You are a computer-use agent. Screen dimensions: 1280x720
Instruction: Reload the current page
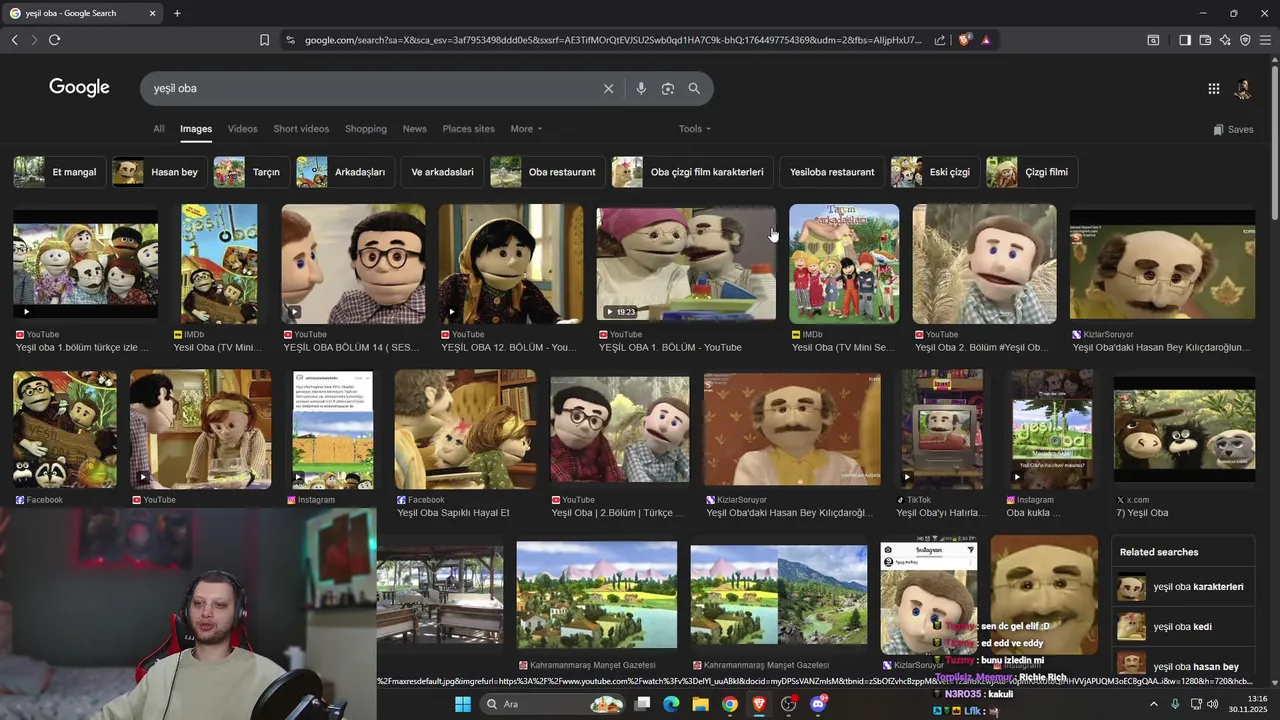click(54, 40)
